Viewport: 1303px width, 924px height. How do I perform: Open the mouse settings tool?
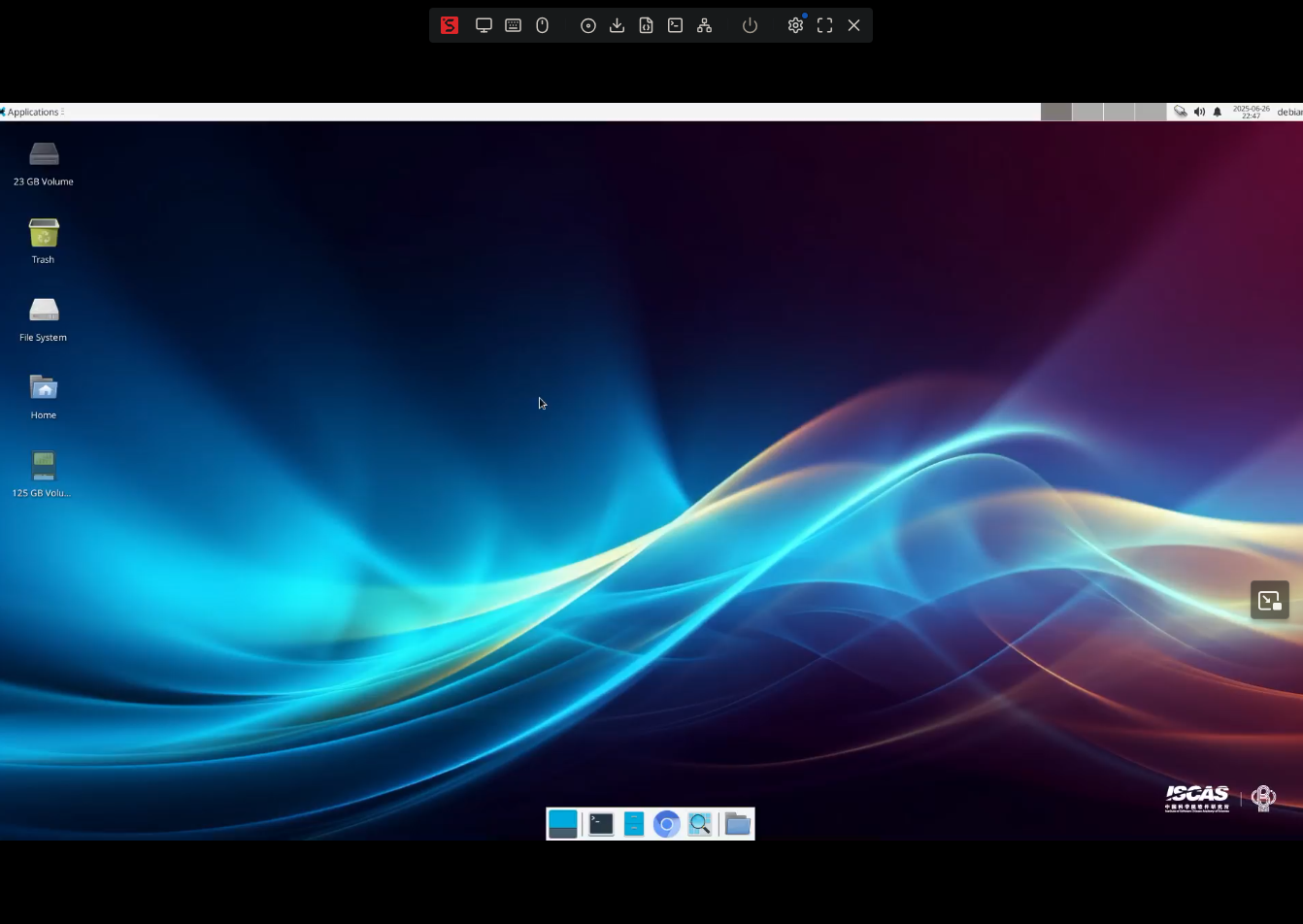[x=543, y=25]
